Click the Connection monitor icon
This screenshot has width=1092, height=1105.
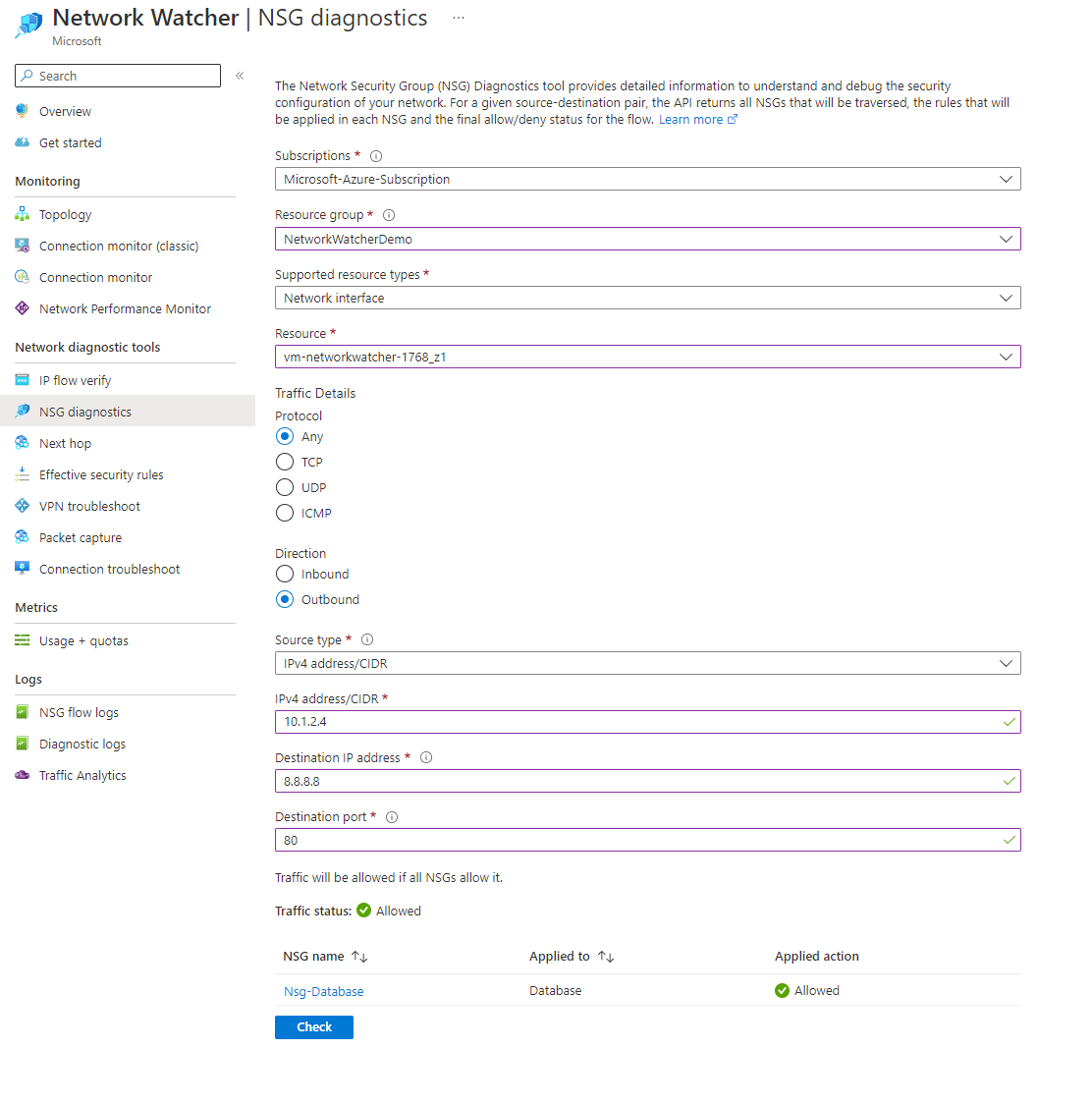click(23, 277)
